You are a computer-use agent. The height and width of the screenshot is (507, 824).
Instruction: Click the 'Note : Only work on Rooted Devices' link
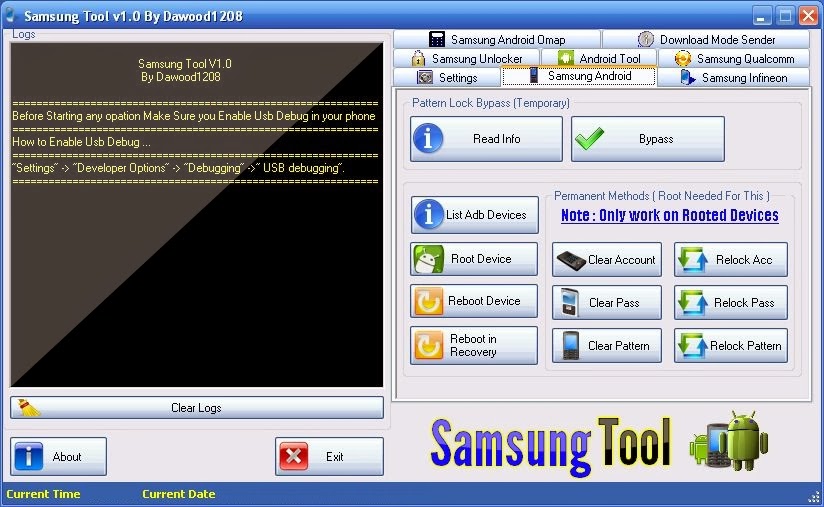click(x=670, y=215)
